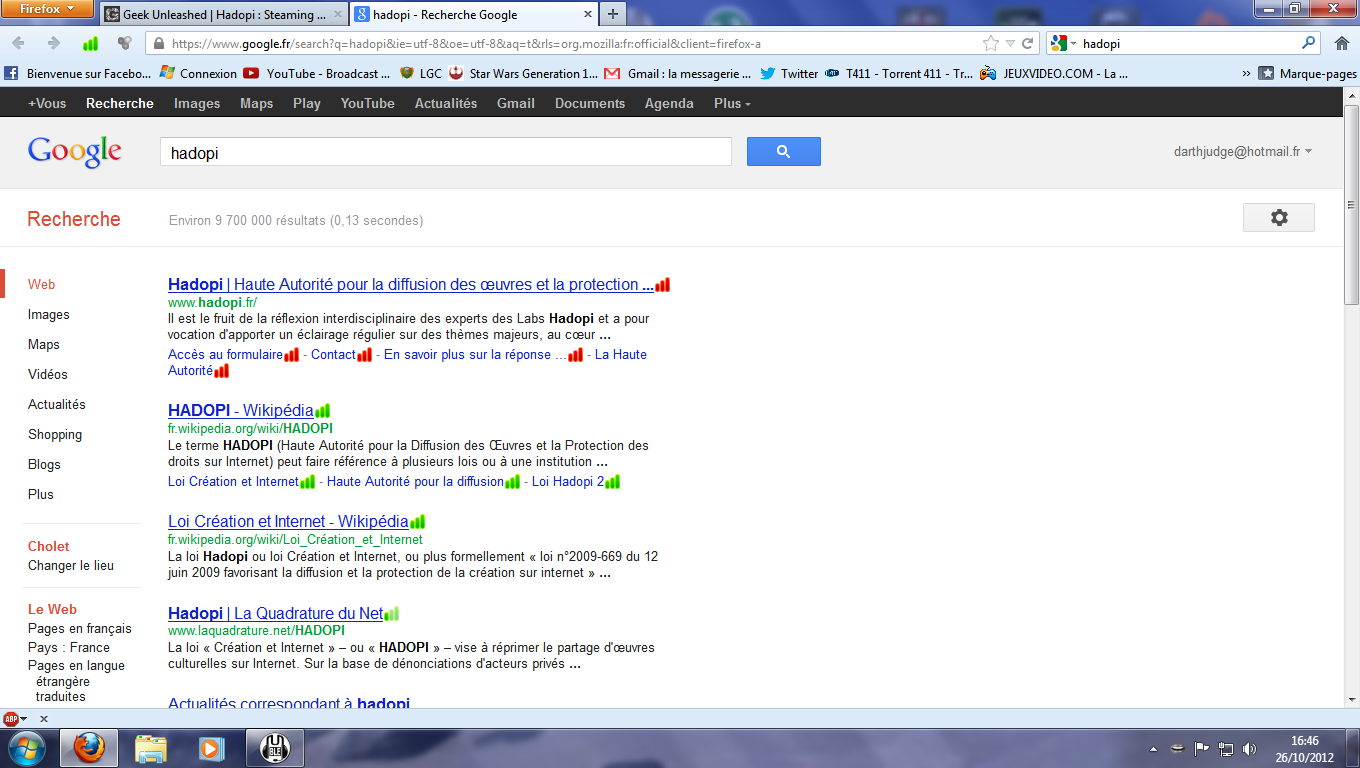The height and width of the screenshot is (768, 1360).
Task: Expand the Plus menu in Google bar
Action: tap(732, 103)
